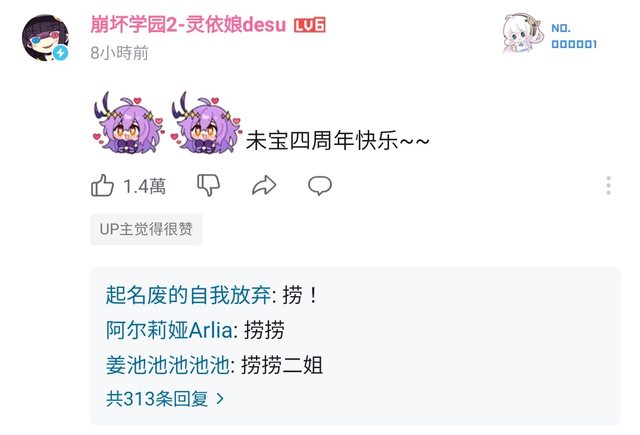The image size is (640, 435).
Task: Click the chevron beside 共313条回复
Action: 220,399
